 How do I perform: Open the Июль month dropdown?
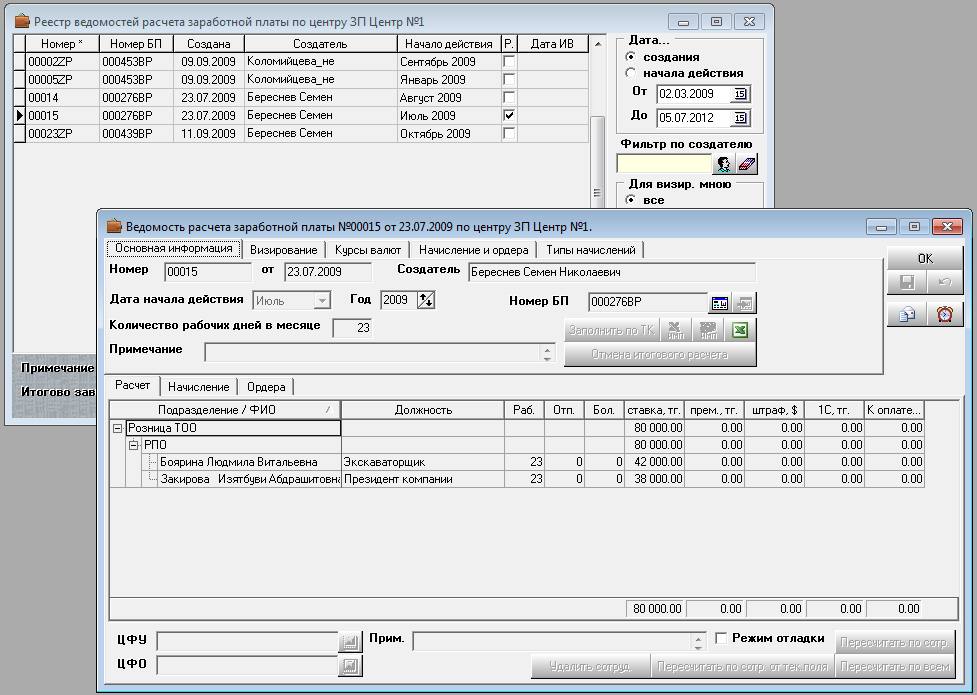322,301
